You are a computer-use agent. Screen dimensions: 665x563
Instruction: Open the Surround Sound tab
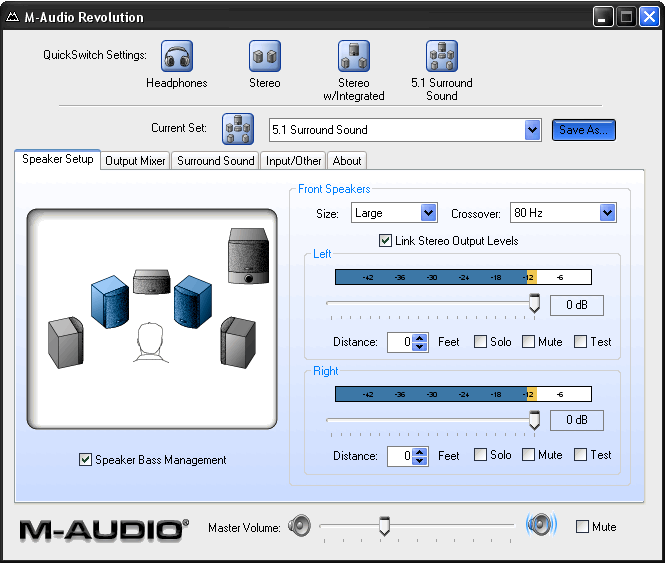[215, 161]
